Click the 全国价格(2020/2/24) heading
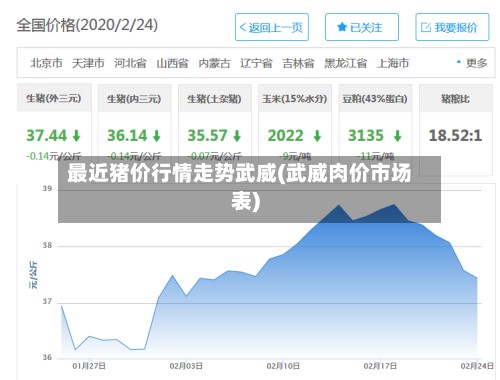Viewport: 500px width, 380px height. click(87, 25)
